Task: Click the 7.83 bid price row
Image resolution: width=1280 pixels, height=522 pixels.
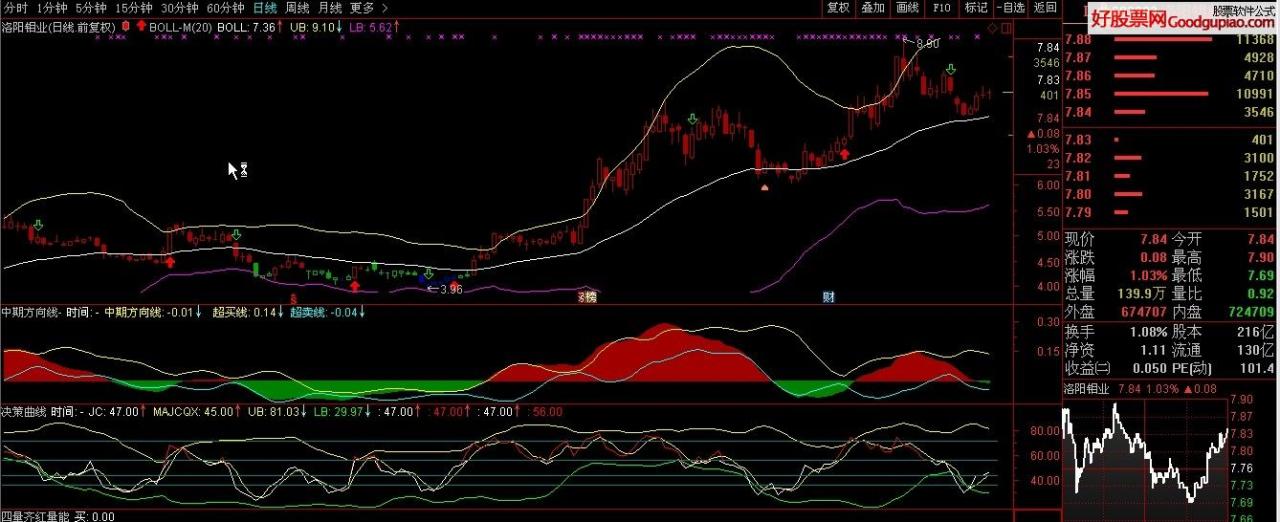Action: click(x=1171, y=140)
